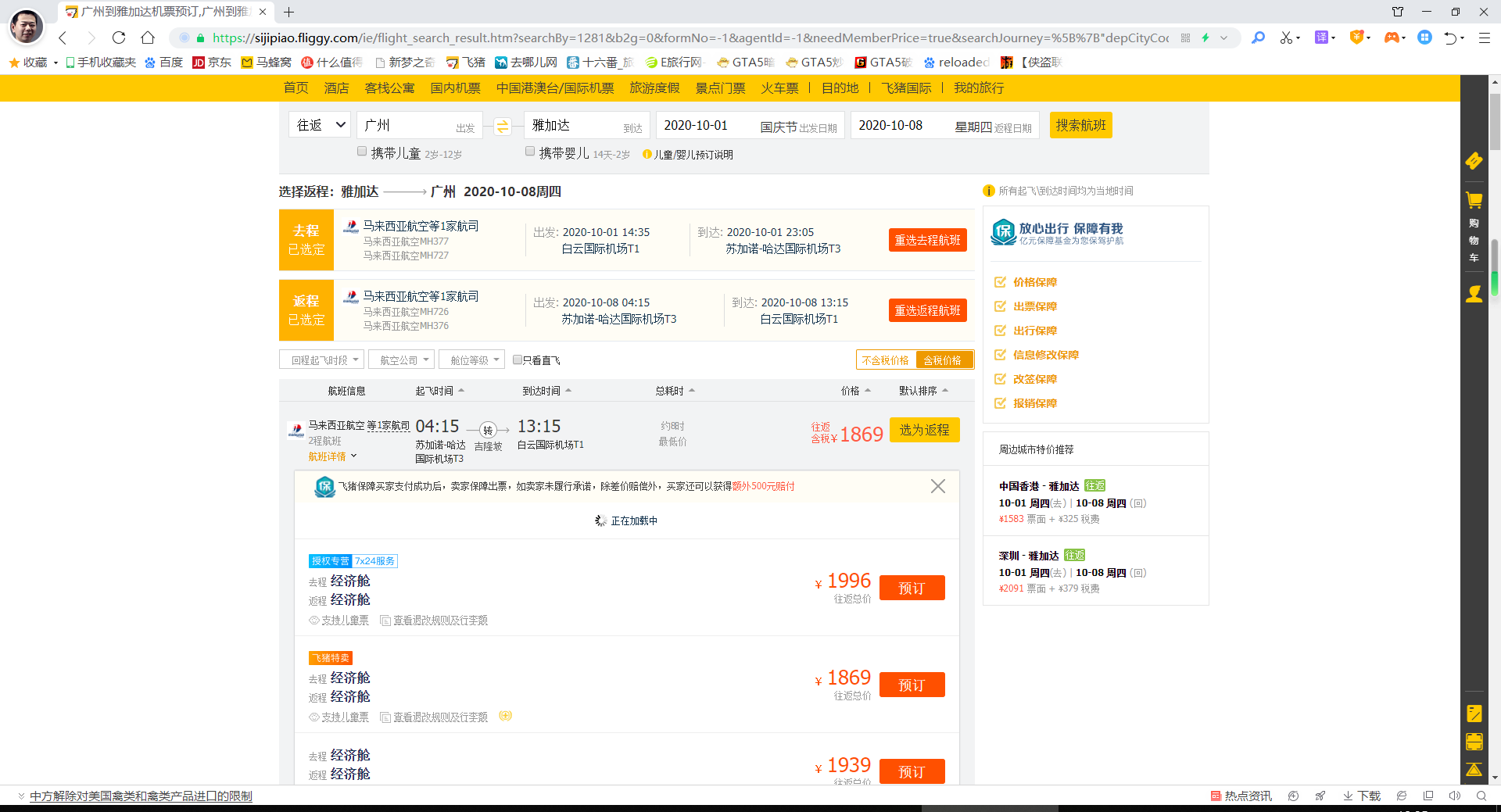Click the 广州 departure city field
The width and height of the screenshot is (1501, 812).
[x=420, y=125]
